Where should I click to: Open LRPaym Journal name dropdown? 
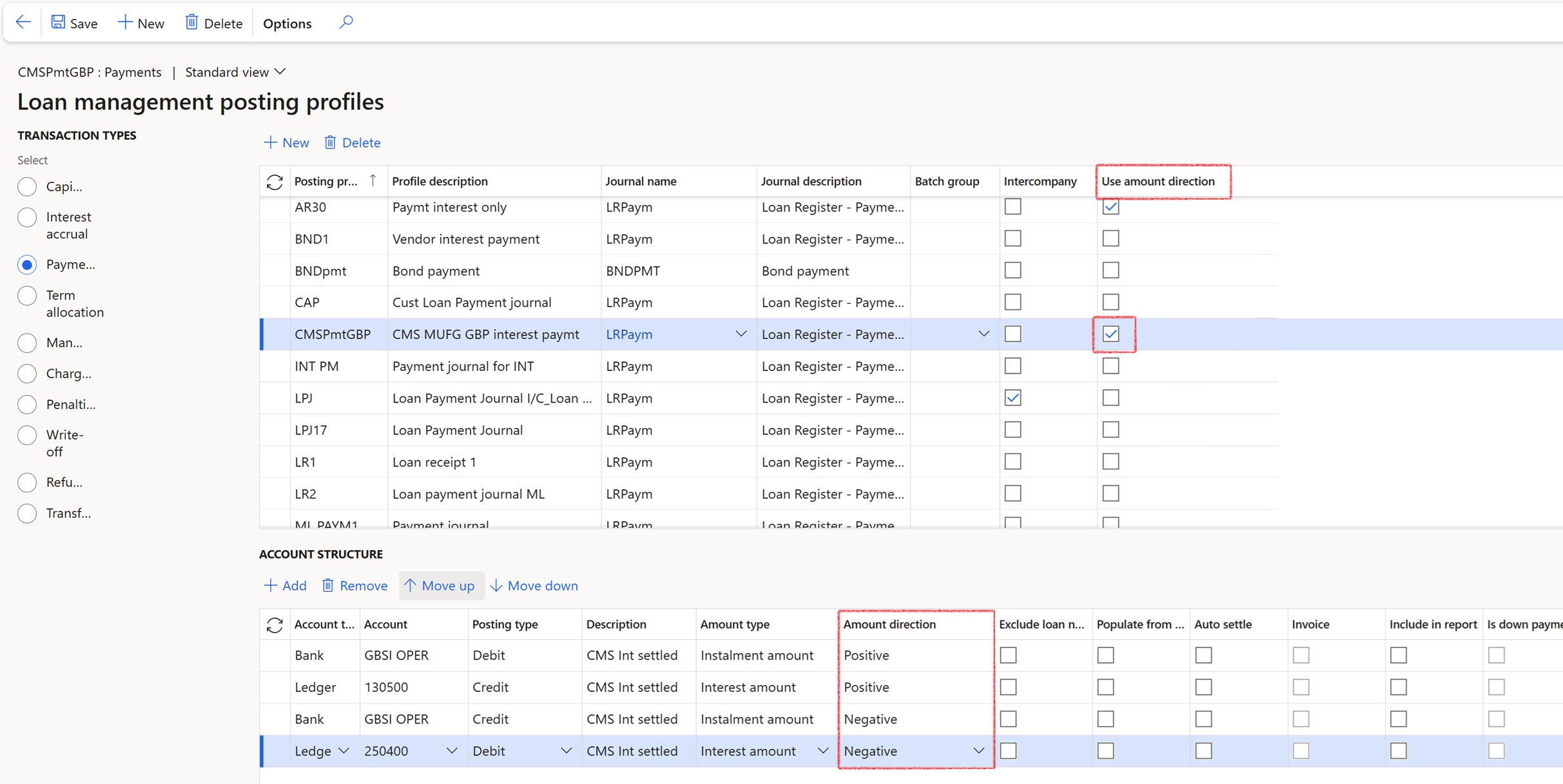click(x=741, y=334)
